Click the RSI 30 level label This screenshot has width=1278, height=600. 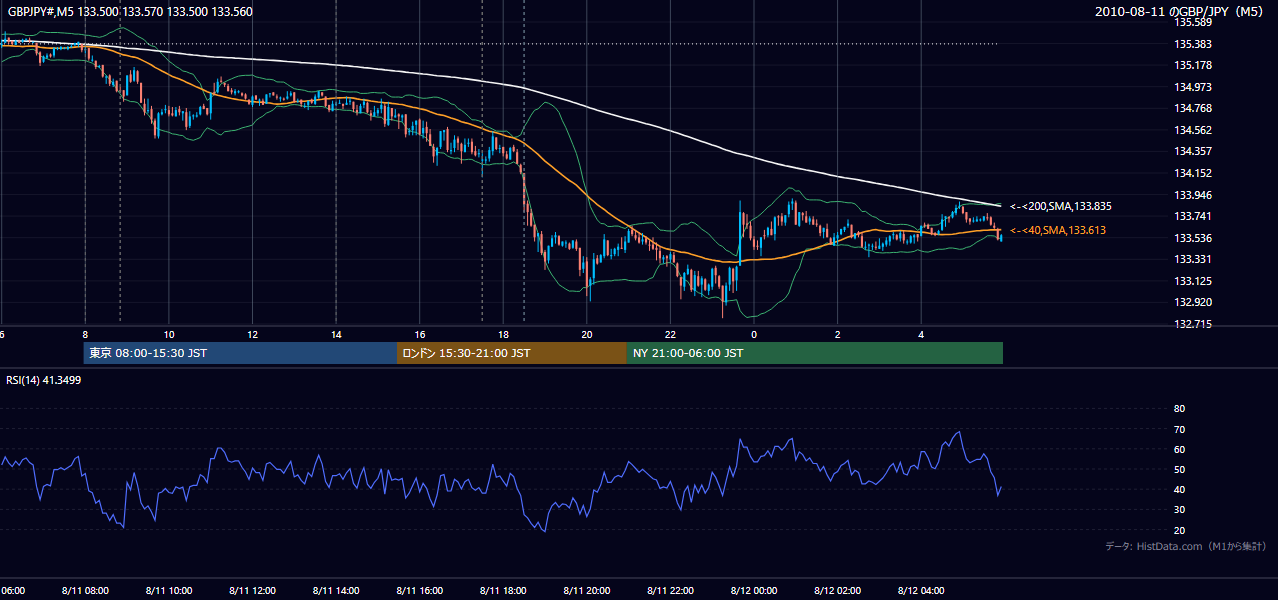[1179, 510]
